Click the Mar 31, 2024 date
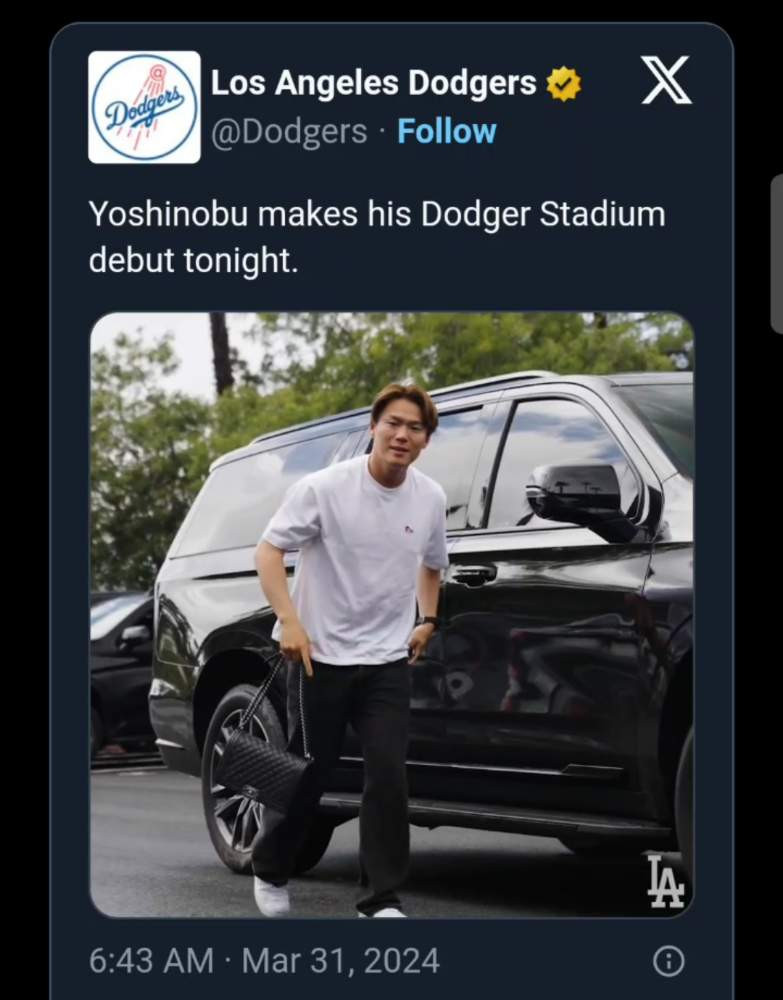The image size is (783, 1000). (x=341, y=961)
